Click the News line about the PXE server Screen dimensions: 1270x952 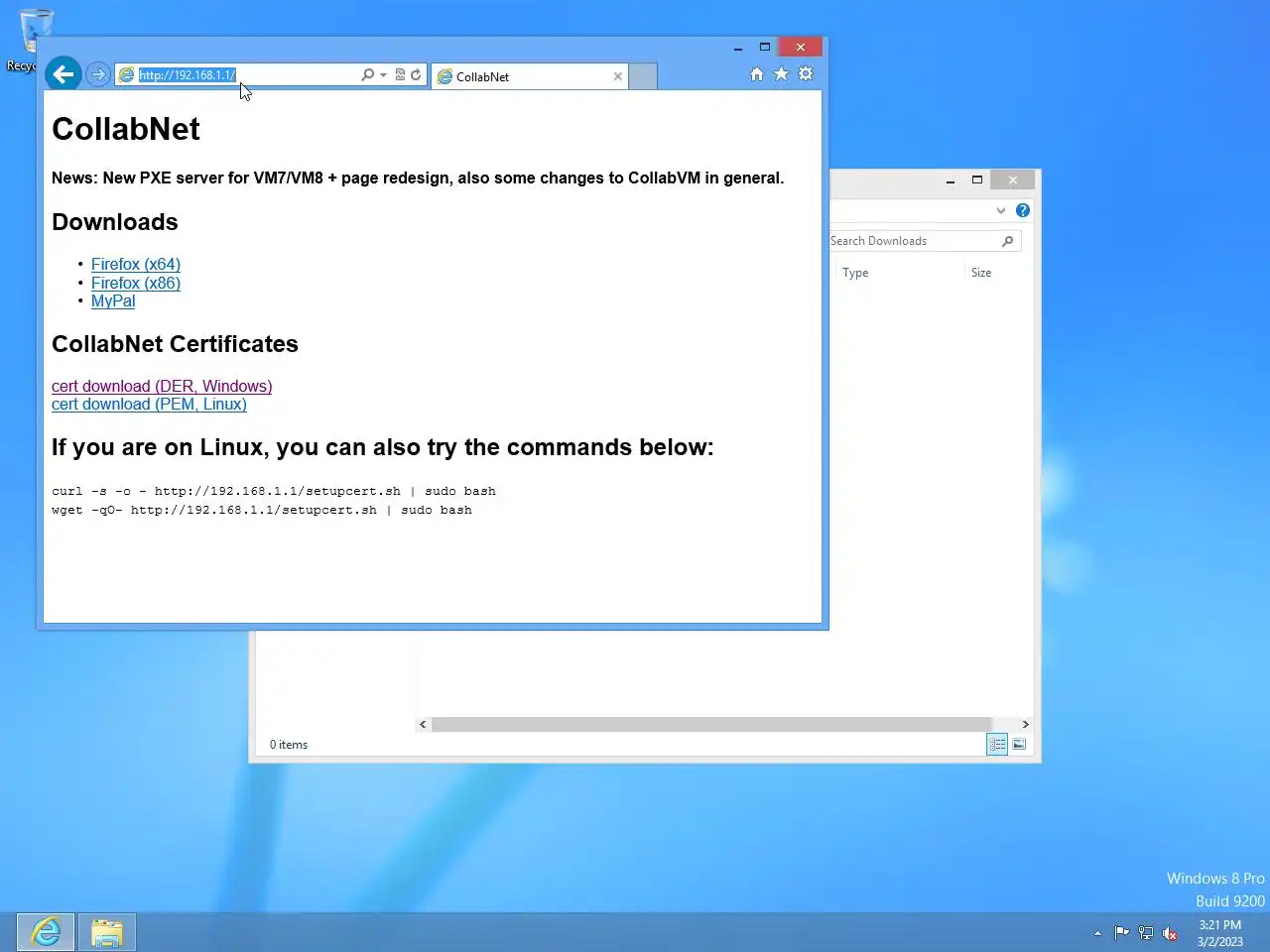(x=418, y=178)
